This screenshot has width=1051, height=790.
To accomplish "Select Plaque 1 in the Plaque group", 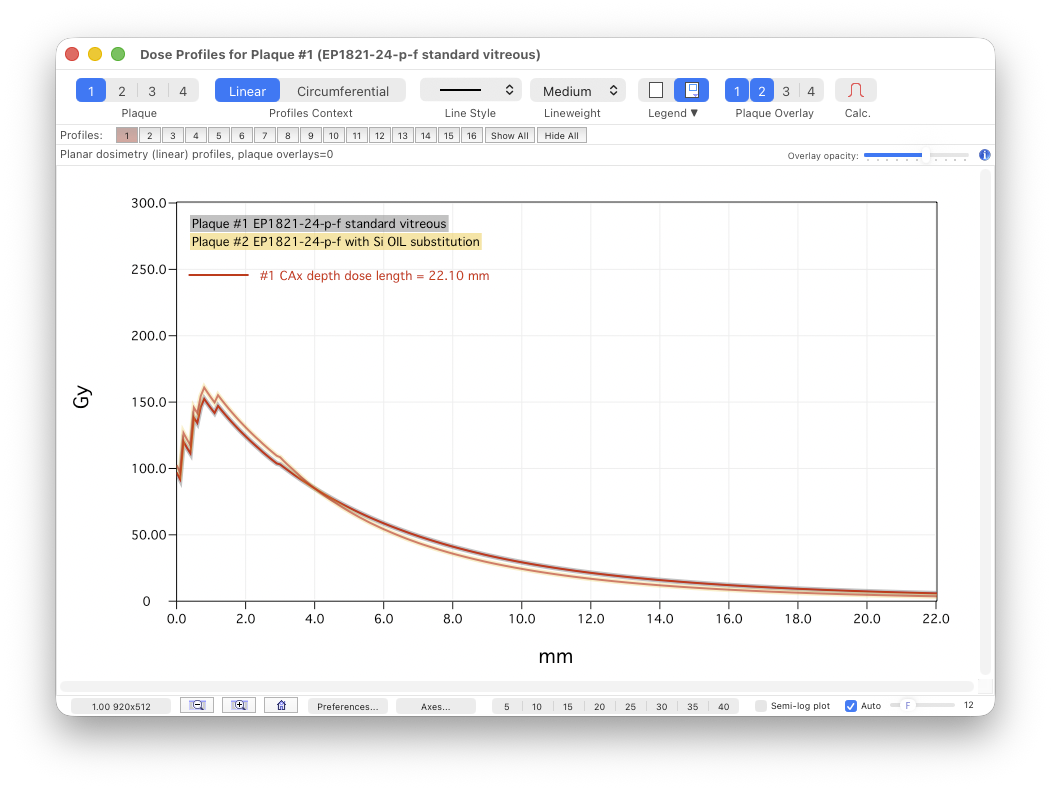I will click(91, 90).
